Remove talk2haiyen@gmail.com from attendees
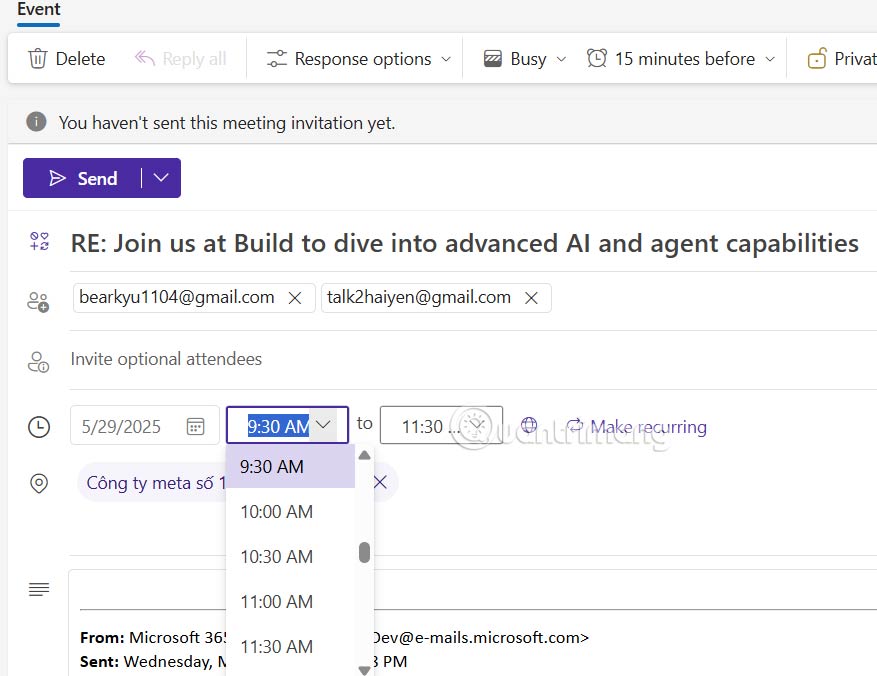 pyautogui.click(x=533, y=297)
